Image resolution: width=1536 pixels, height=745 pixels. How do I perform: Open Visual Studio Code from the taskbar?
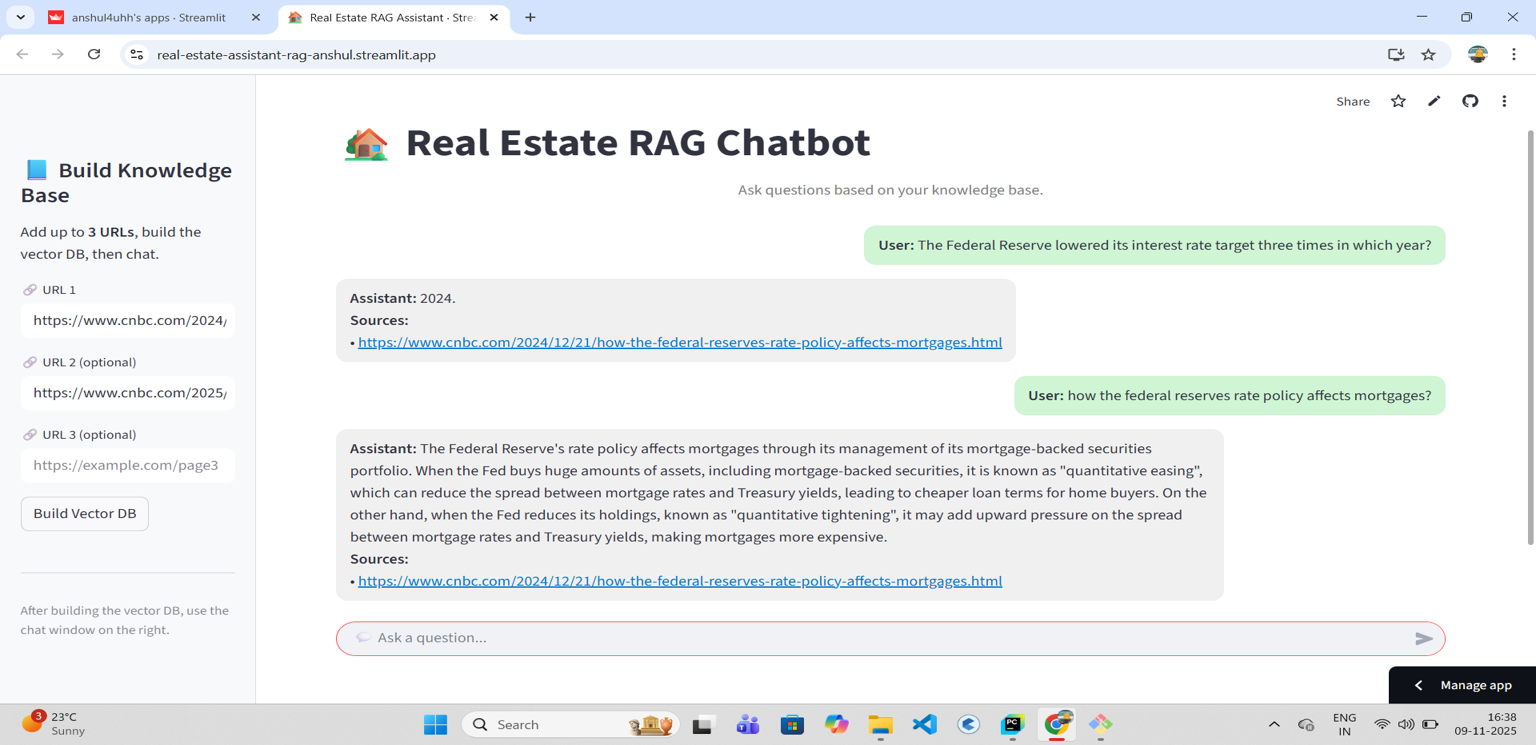(925, 724)
